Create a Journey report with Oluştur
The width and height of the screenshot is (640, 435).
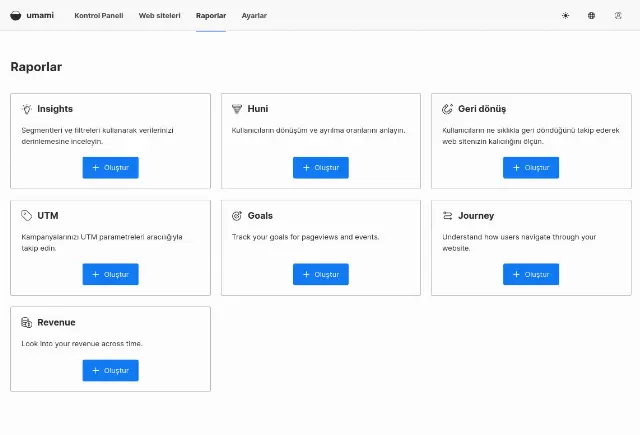(531, 274)
